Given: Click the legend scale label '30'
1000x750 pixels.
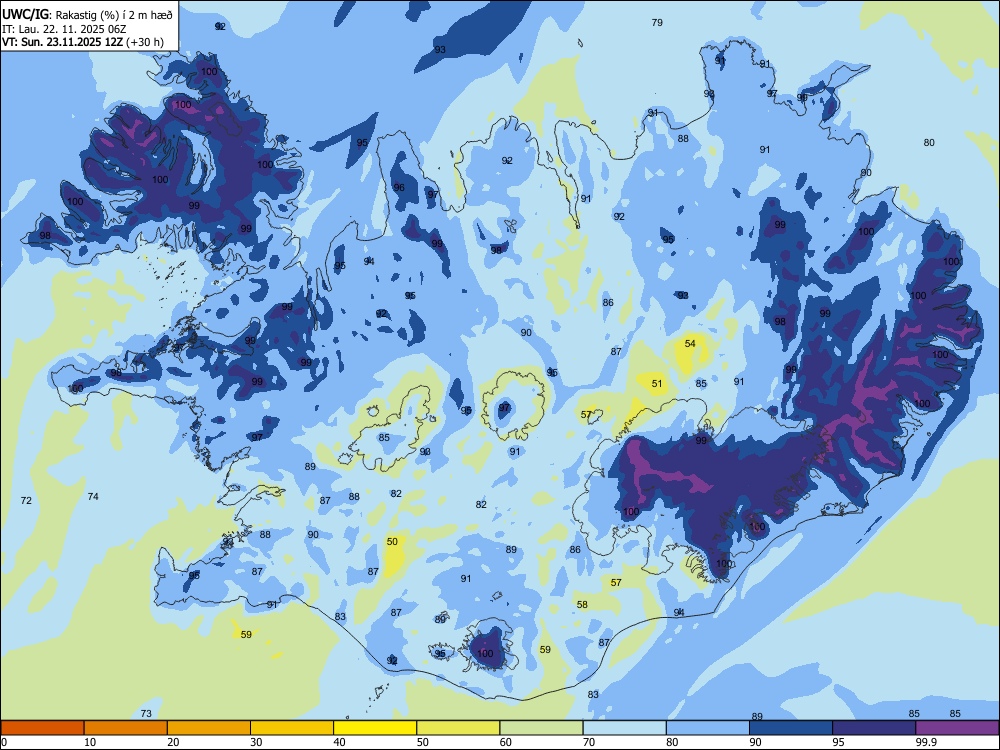Looking at the screenshot, I should coord(256,742).
